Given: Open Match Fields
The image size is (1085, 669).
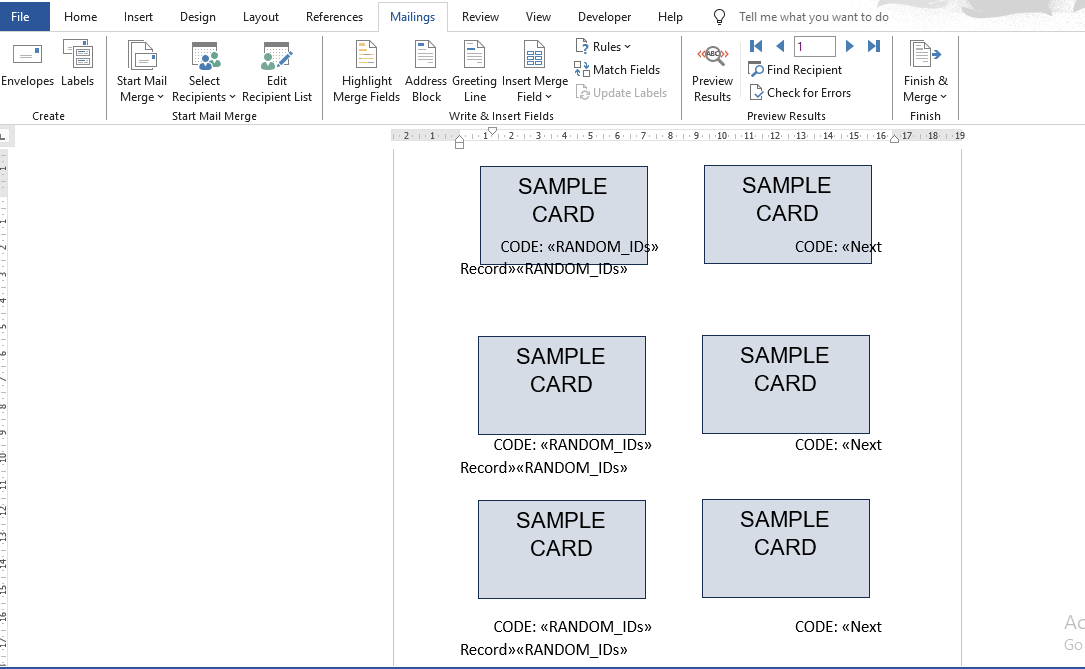Looking at the screenshot, I should (617, 69).
